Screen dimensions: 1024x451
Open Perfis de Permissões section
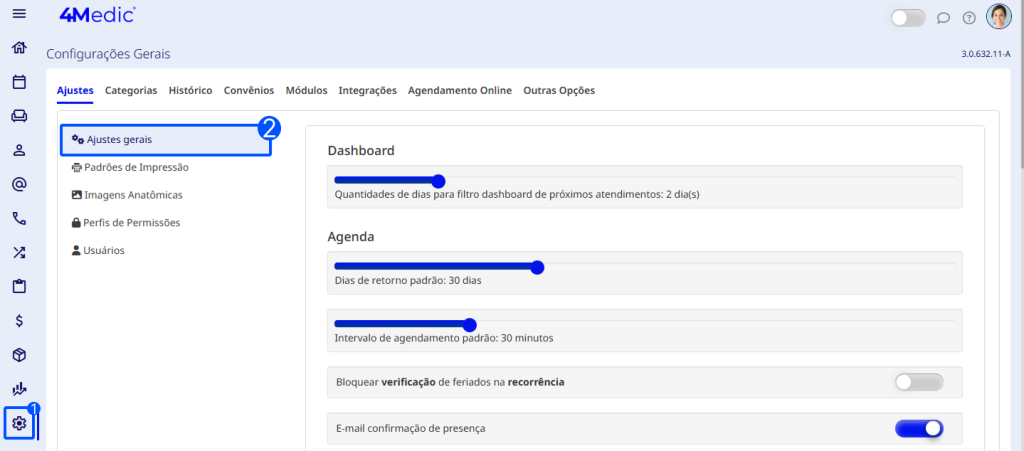[x=132, y=222]
